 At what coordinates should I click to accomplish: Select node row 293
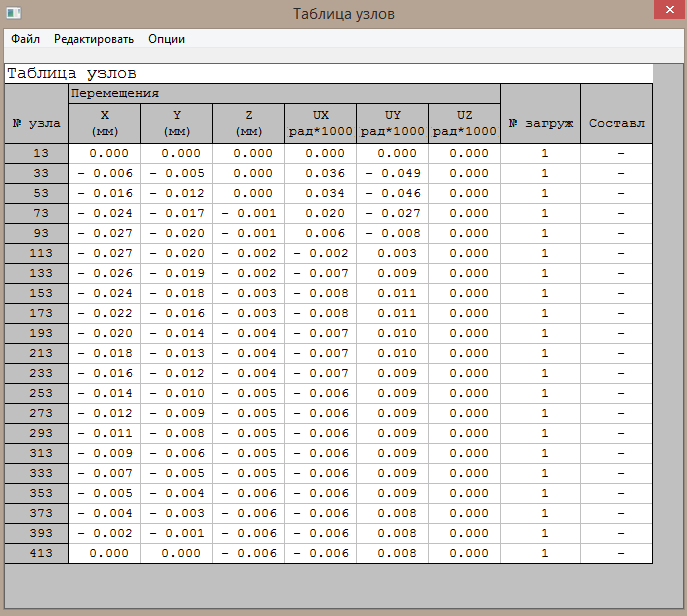pos(36,433)
